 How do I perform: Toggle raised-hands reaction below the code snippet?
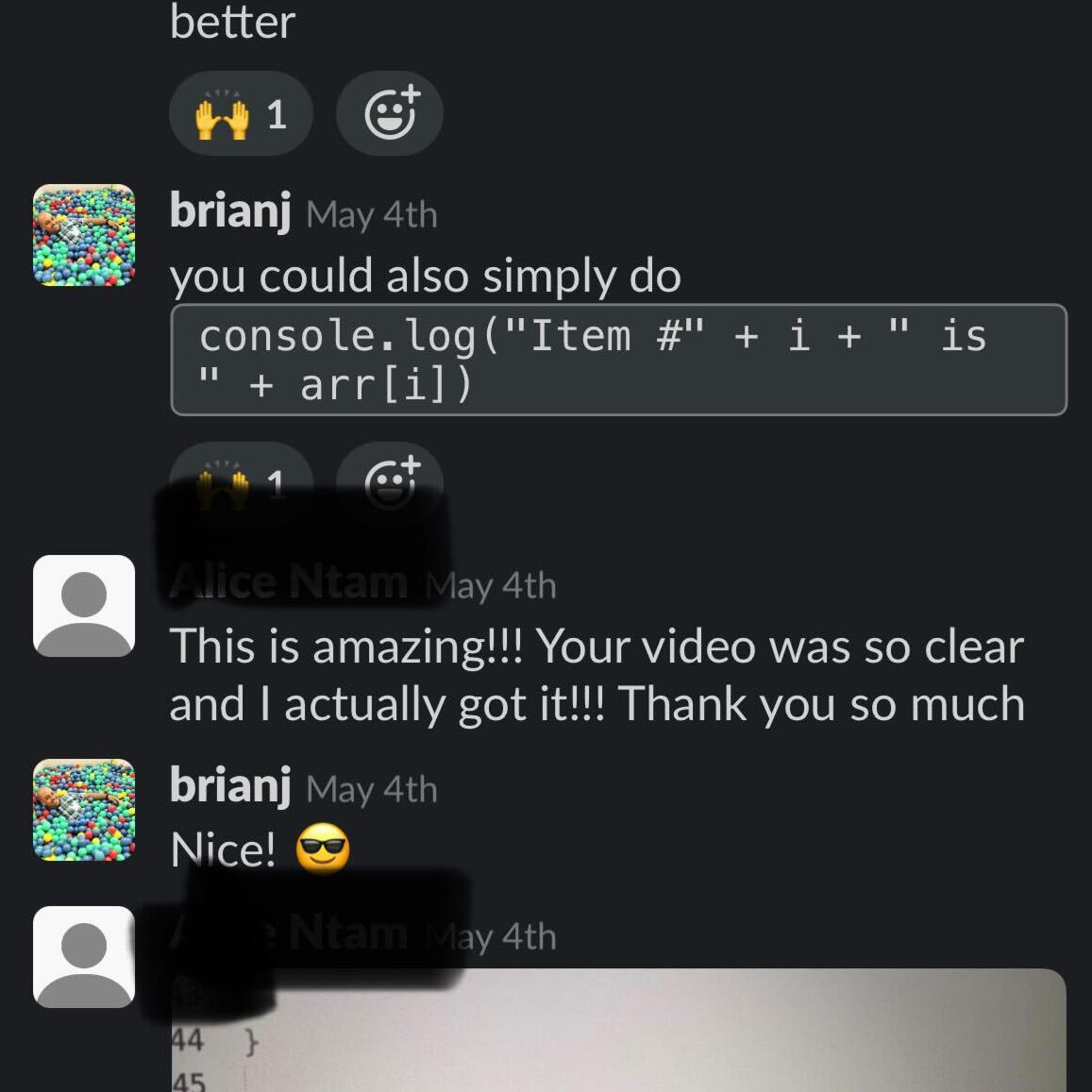point(241,479)
